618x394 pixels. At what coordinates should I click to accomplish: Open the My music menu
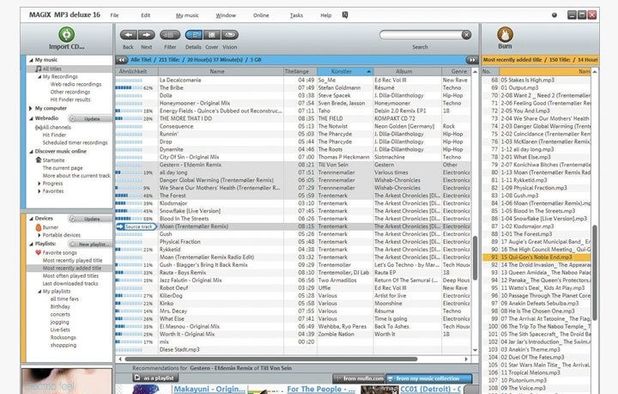(x=187, y=15)
